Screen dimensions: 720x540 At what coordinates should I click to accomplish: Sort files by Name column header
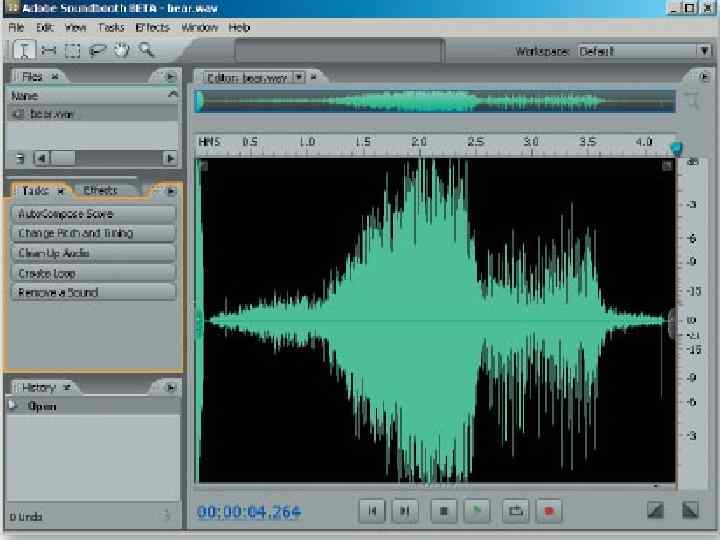pyautogui.click(x=93, y=96)
